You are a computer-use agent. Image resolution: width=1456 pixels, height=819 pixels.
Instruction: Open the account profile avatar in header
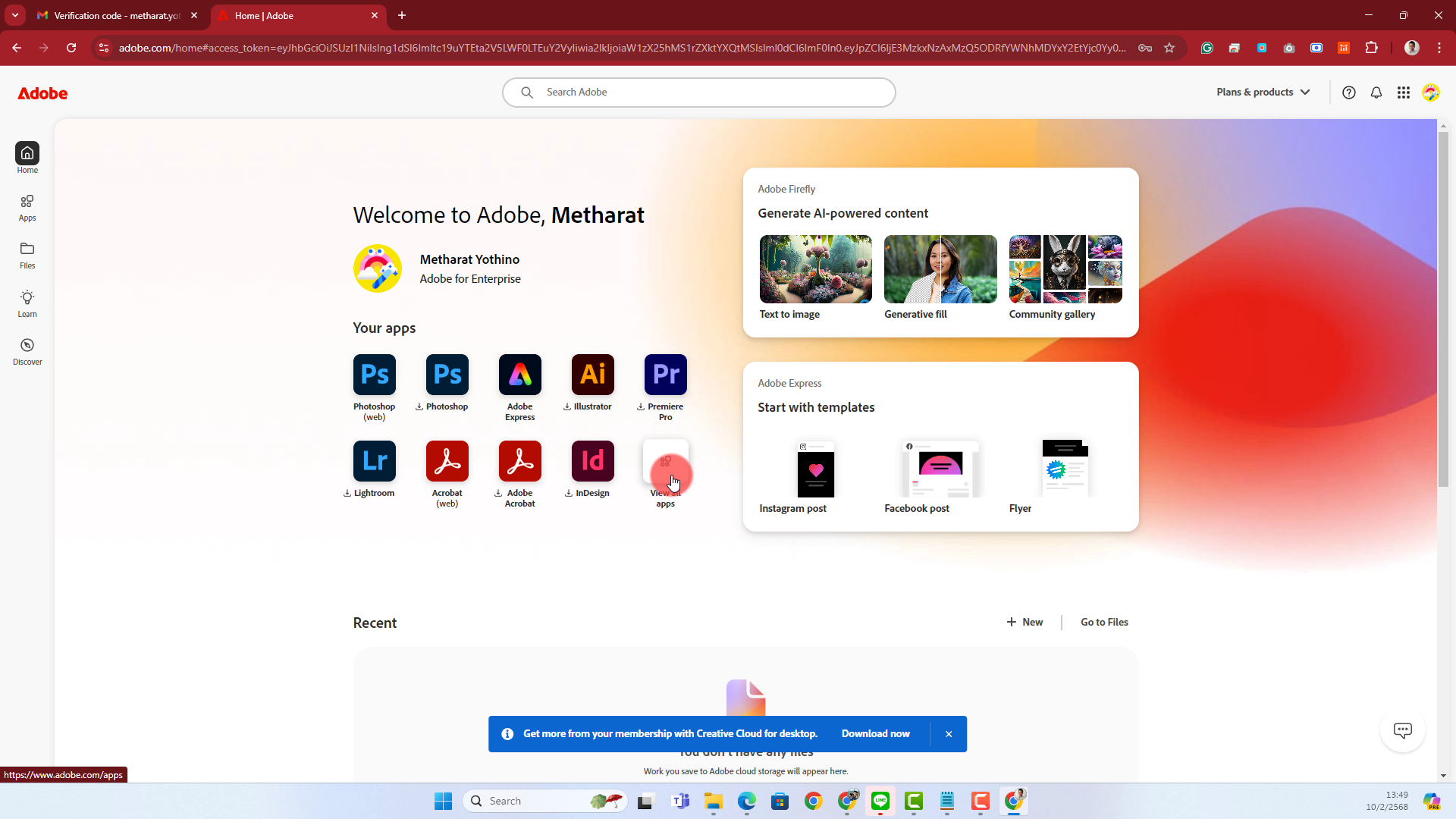point(1431,93)
